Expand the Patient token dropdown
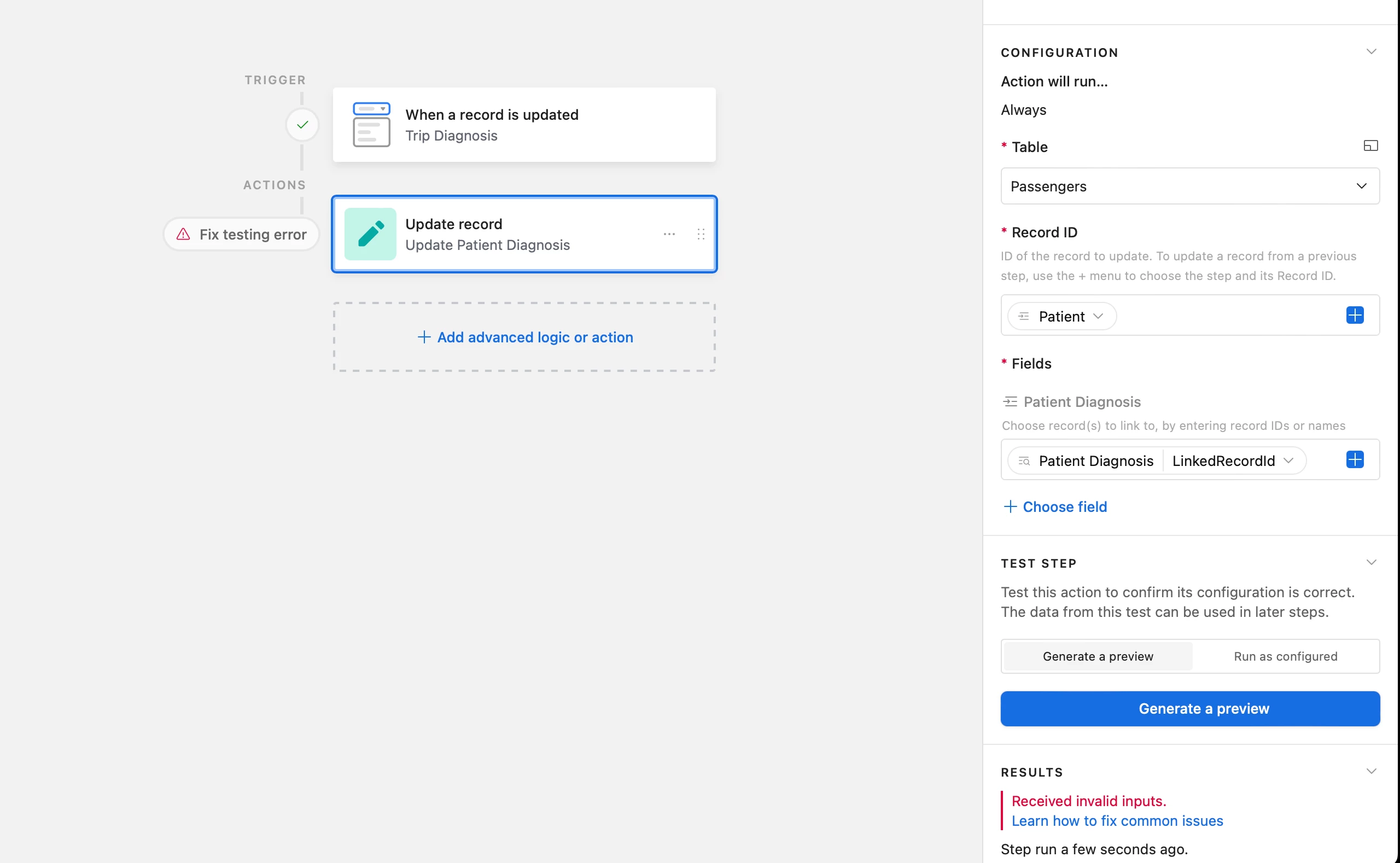This screenshot has height=863, width=1400. click(1098, 316)
